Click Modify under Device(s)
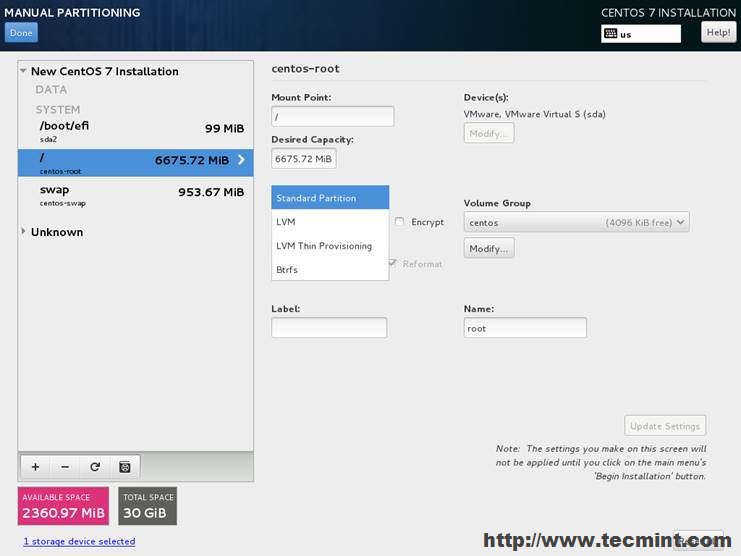Viewport: 741px width, 556px height. (489, 133)
